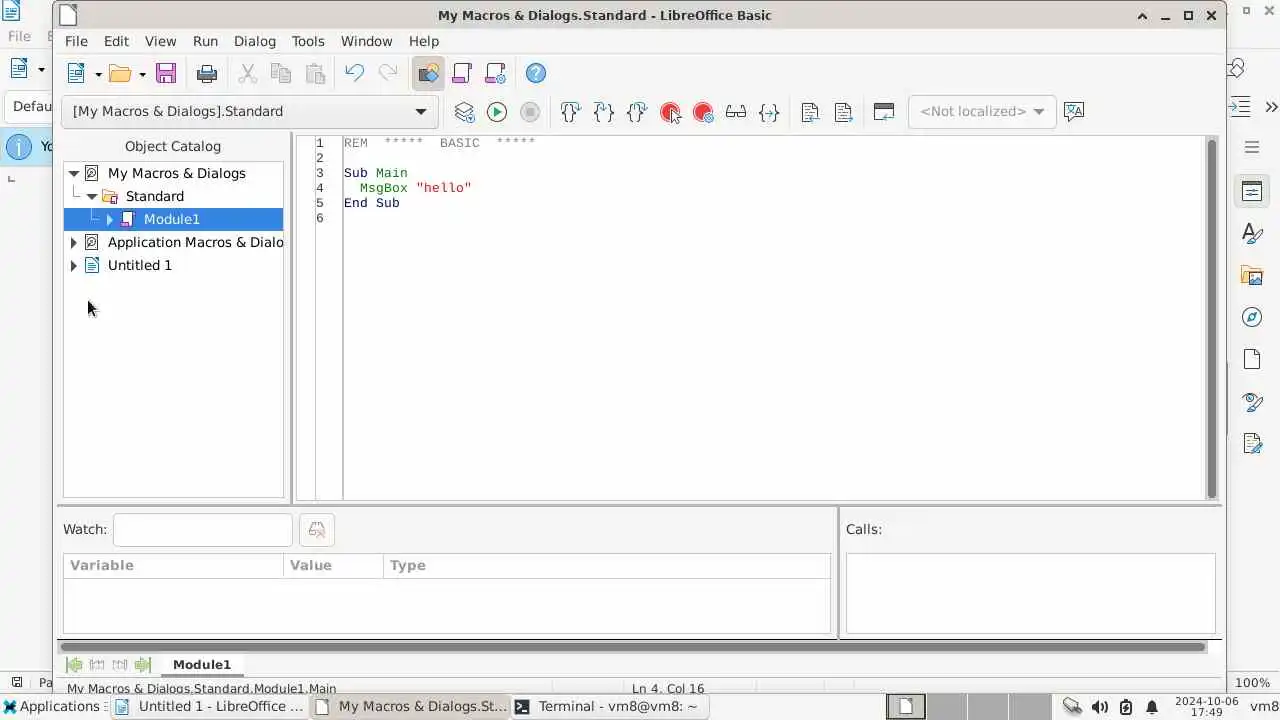The height and width of the screenshot is (720, 1280).
Task: Click the Remove Watch button
Action: (317, 530)
